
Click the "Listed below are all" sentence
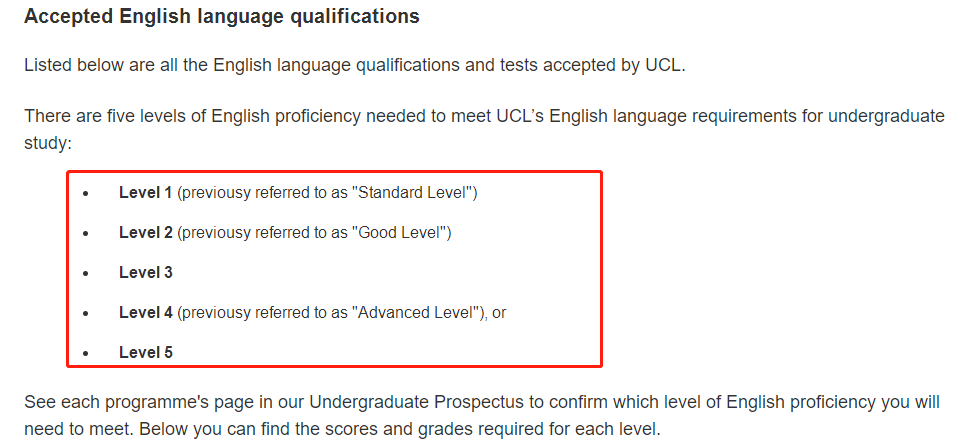355,65
